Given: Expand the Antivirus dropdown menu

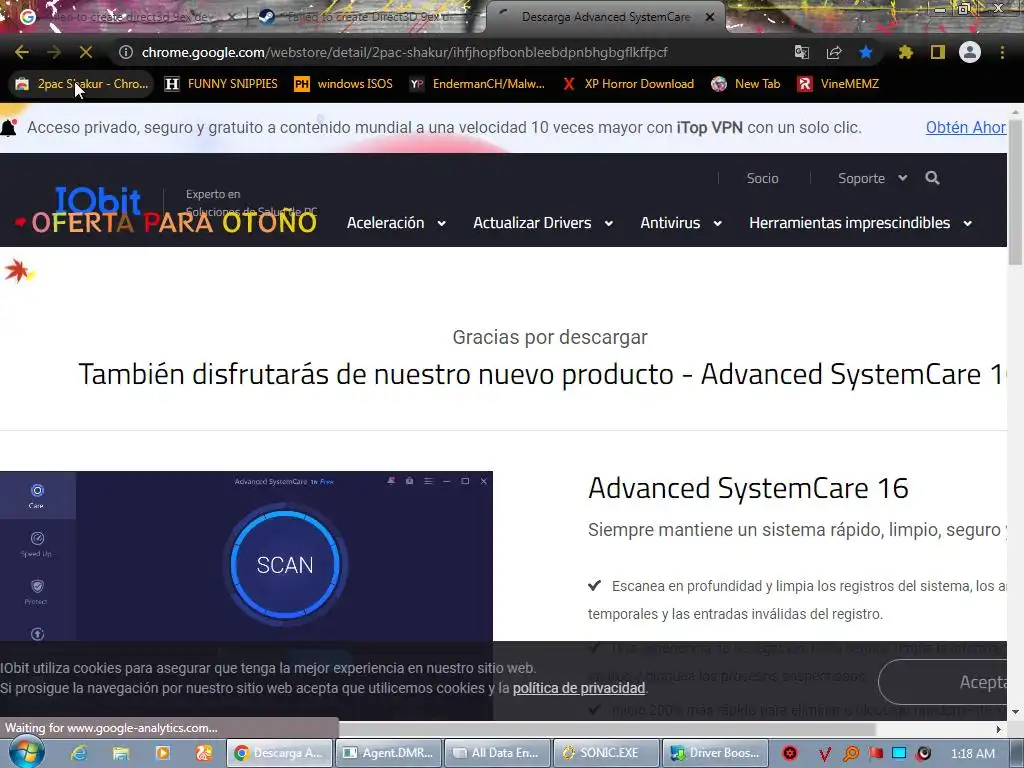Looking at the screenshot, I should pos(680,223).
